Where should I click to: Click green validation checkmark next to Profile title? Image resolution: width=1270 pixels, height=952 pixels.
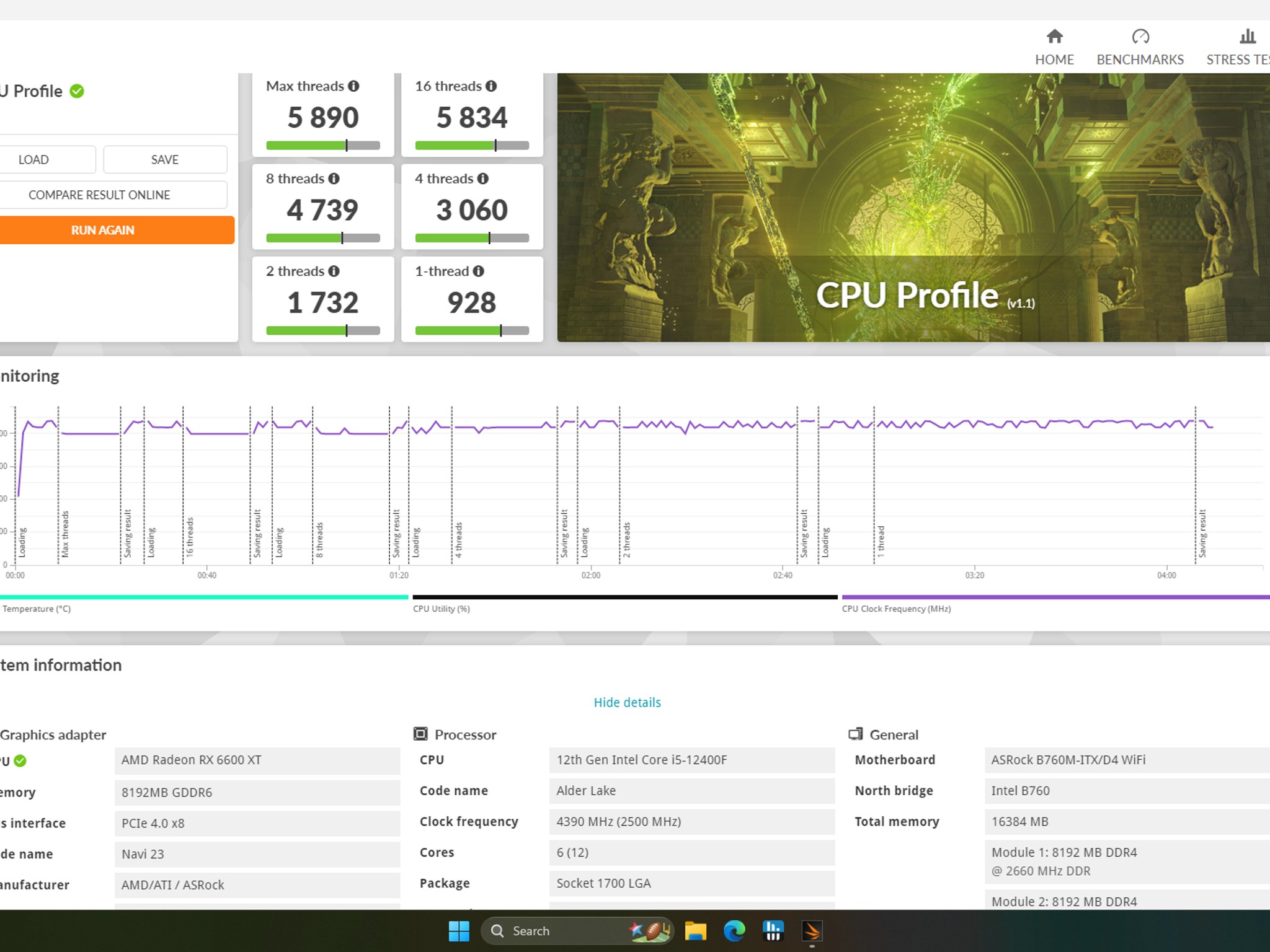[77, 91]
